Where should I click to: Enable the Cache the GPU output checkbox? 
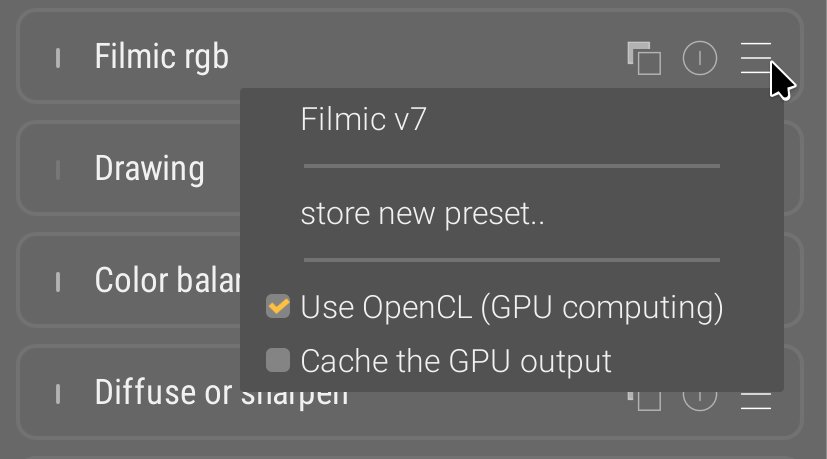point(278,359)
